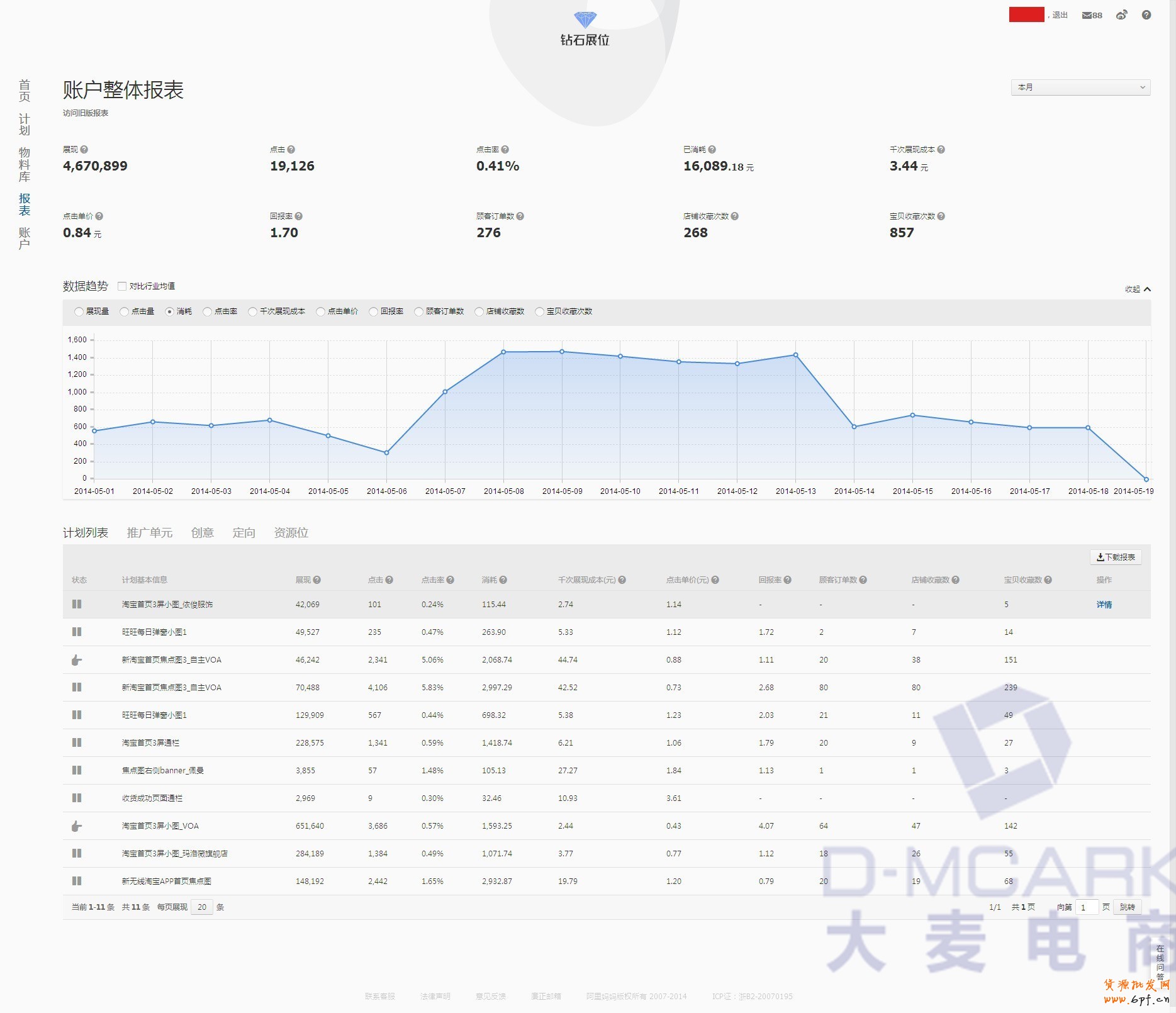Open the 每页展现 page size selector

[x=202, y=907]
